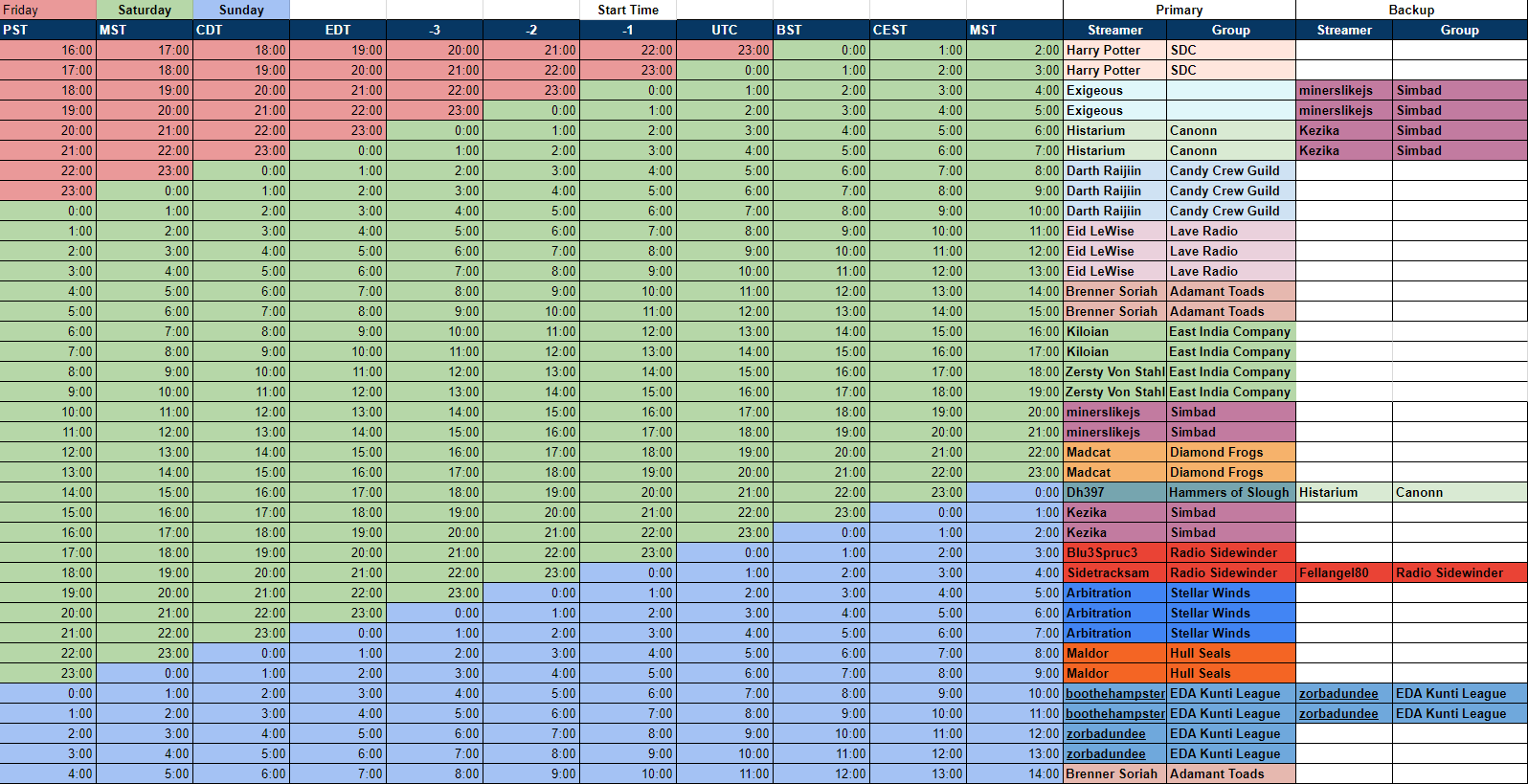Select the backup Historium cell in the 0:00 row
This screenshot has width=1528, height=784.
1344,492
